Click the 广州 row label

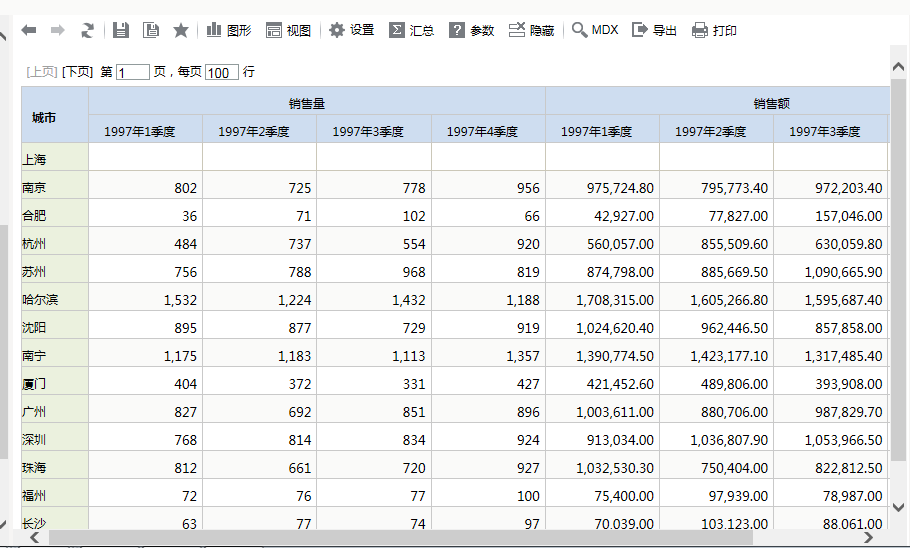tap(55, 409)
